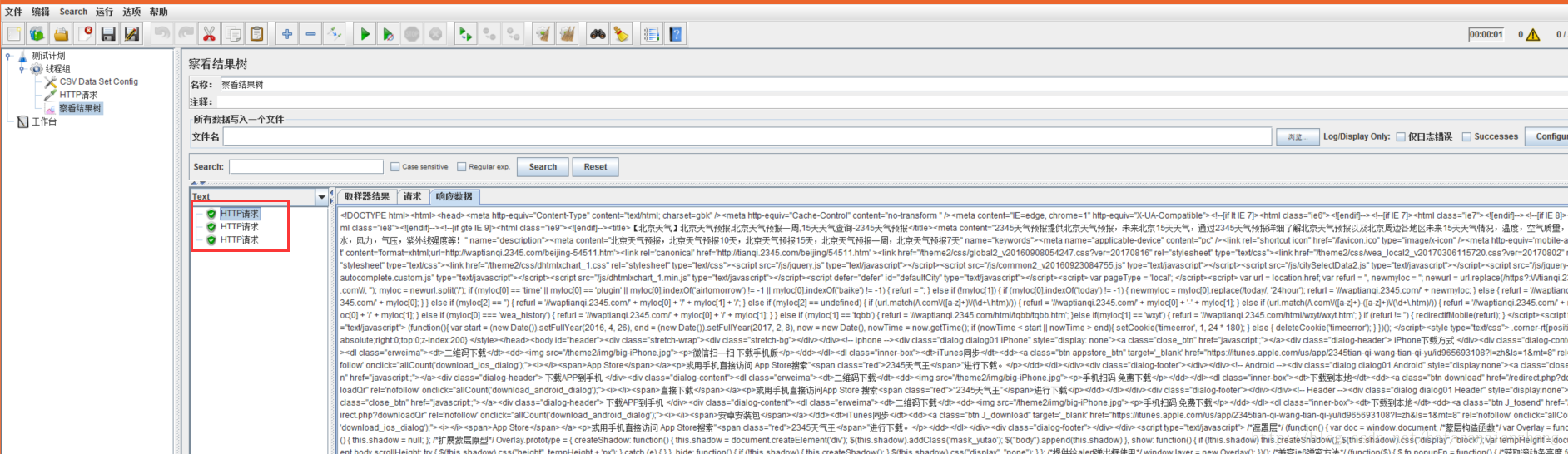Collapse all nodes with the blue minus icon
The height and width of the screenshot is (454, 1568).
pos(310,34)
